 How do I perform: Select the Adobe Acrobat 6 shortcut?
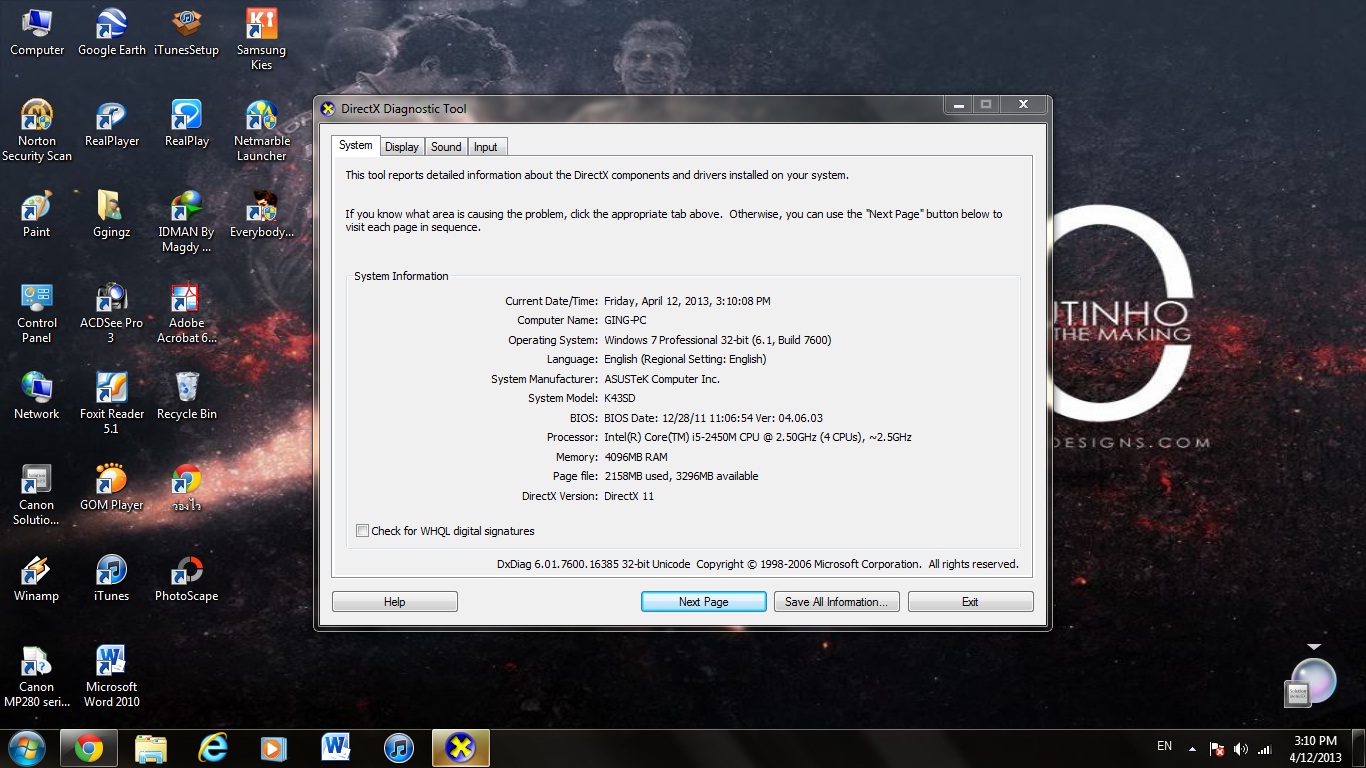pos(187,313)
